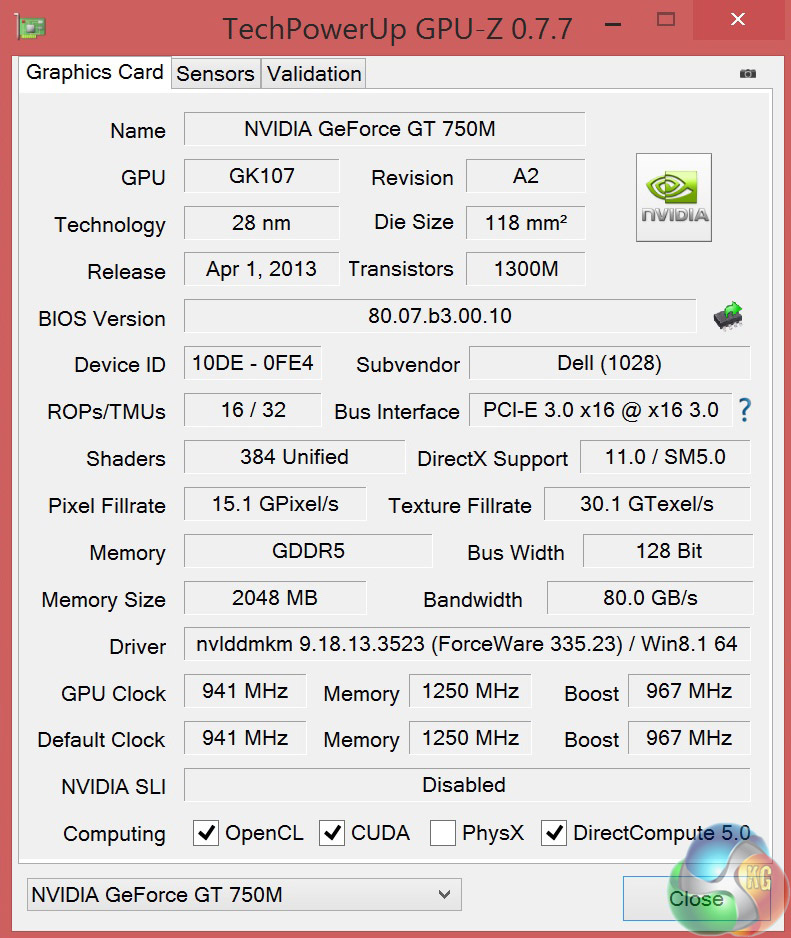Click the TechPowerUp GPU-Z 0.7.7 title text

[397, 29]
